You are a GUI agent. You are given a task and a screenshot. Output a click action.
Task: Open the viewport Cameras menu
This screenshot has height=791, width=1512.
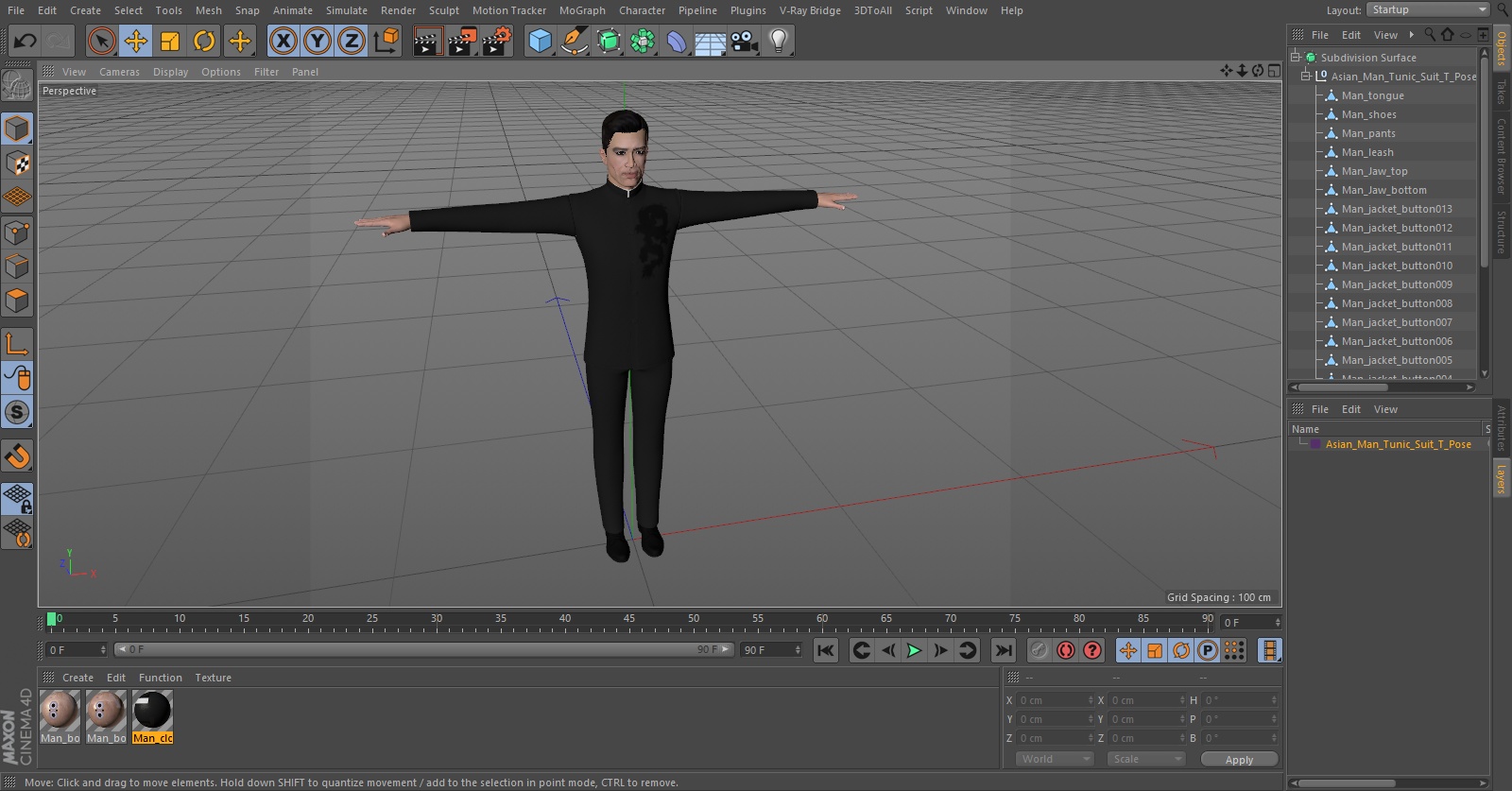(x=119, y=72)
